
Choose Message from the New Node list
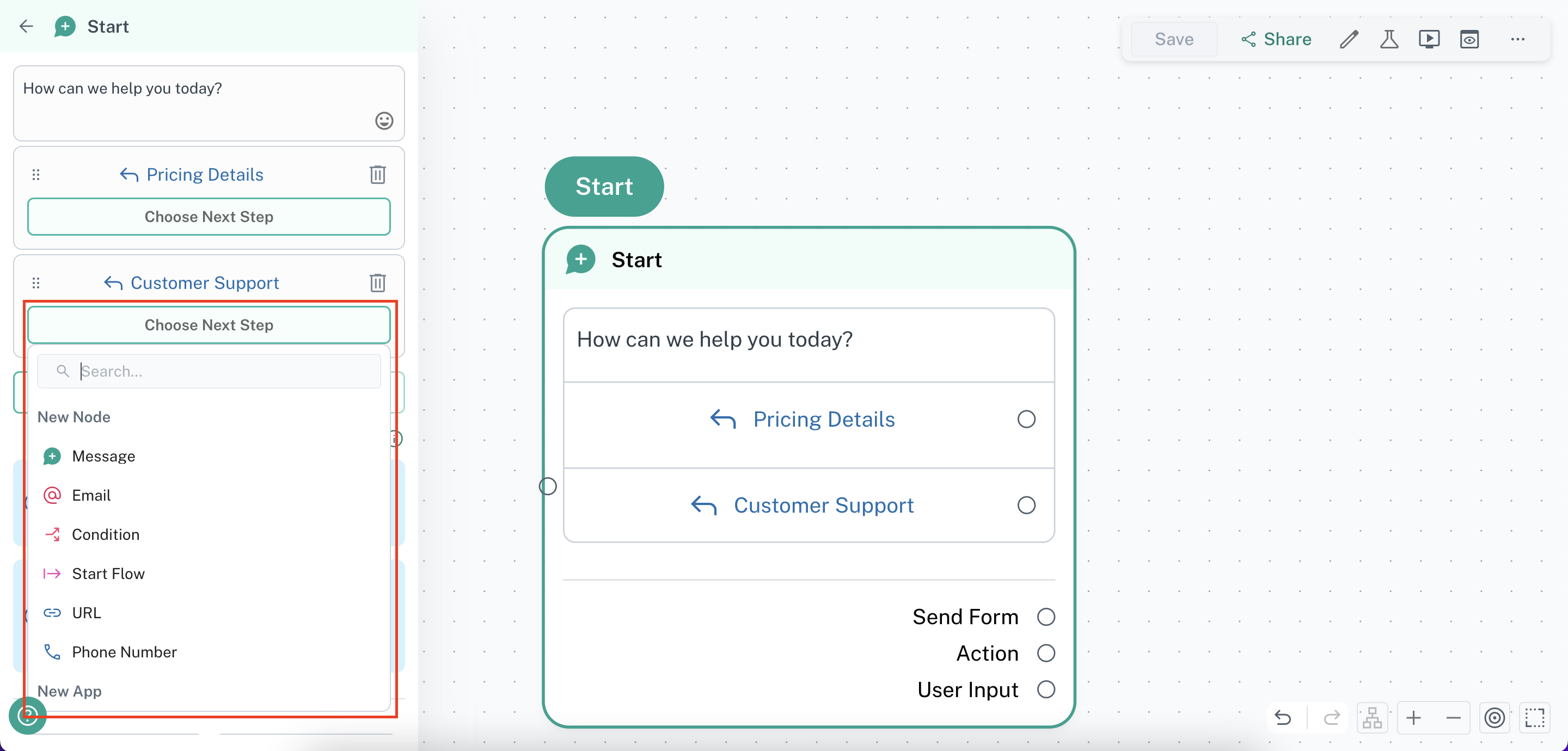click(x=103, y=456)
